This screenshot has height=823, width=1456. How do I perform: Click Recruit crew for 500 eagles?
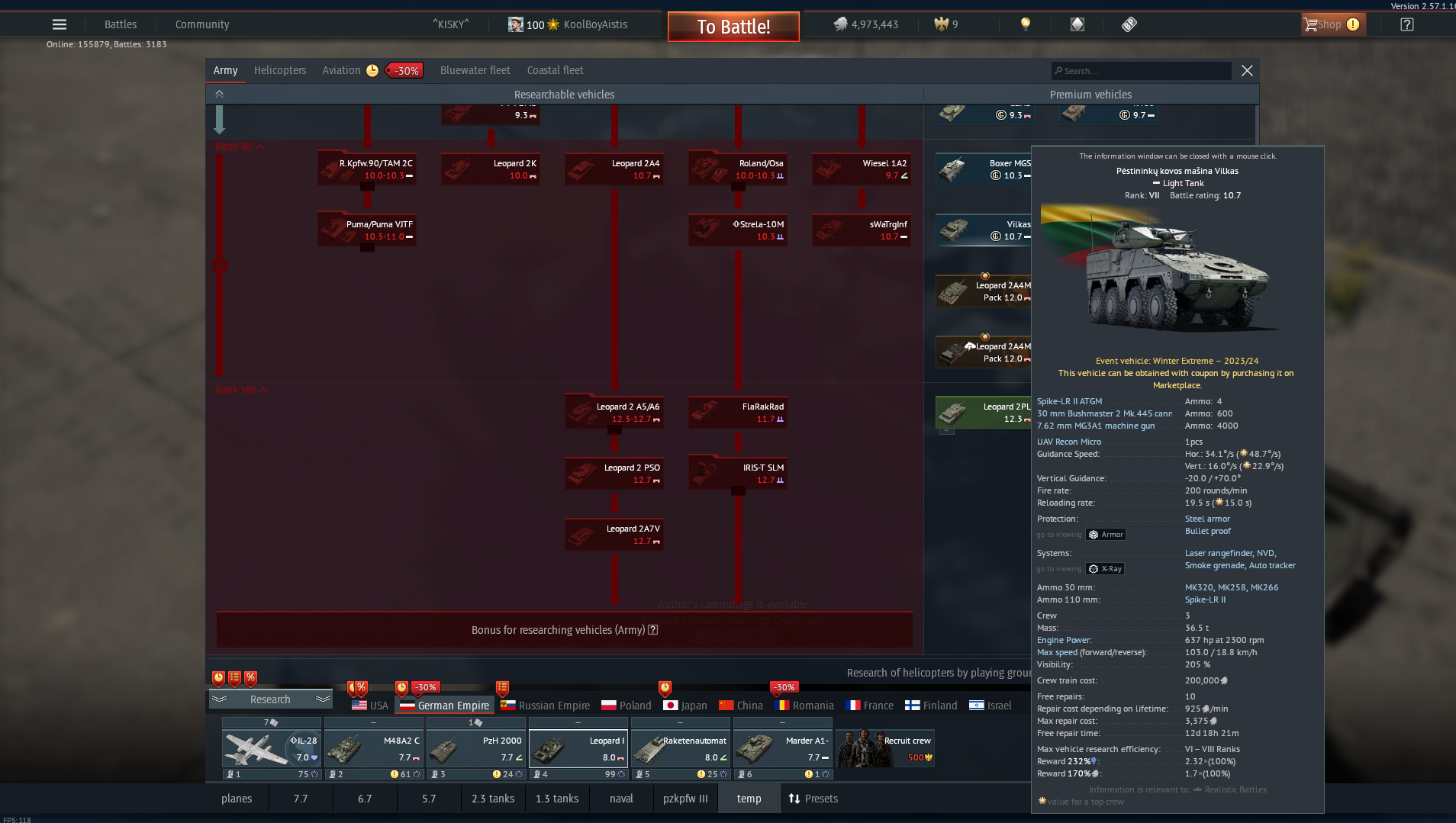pos(885,748)
